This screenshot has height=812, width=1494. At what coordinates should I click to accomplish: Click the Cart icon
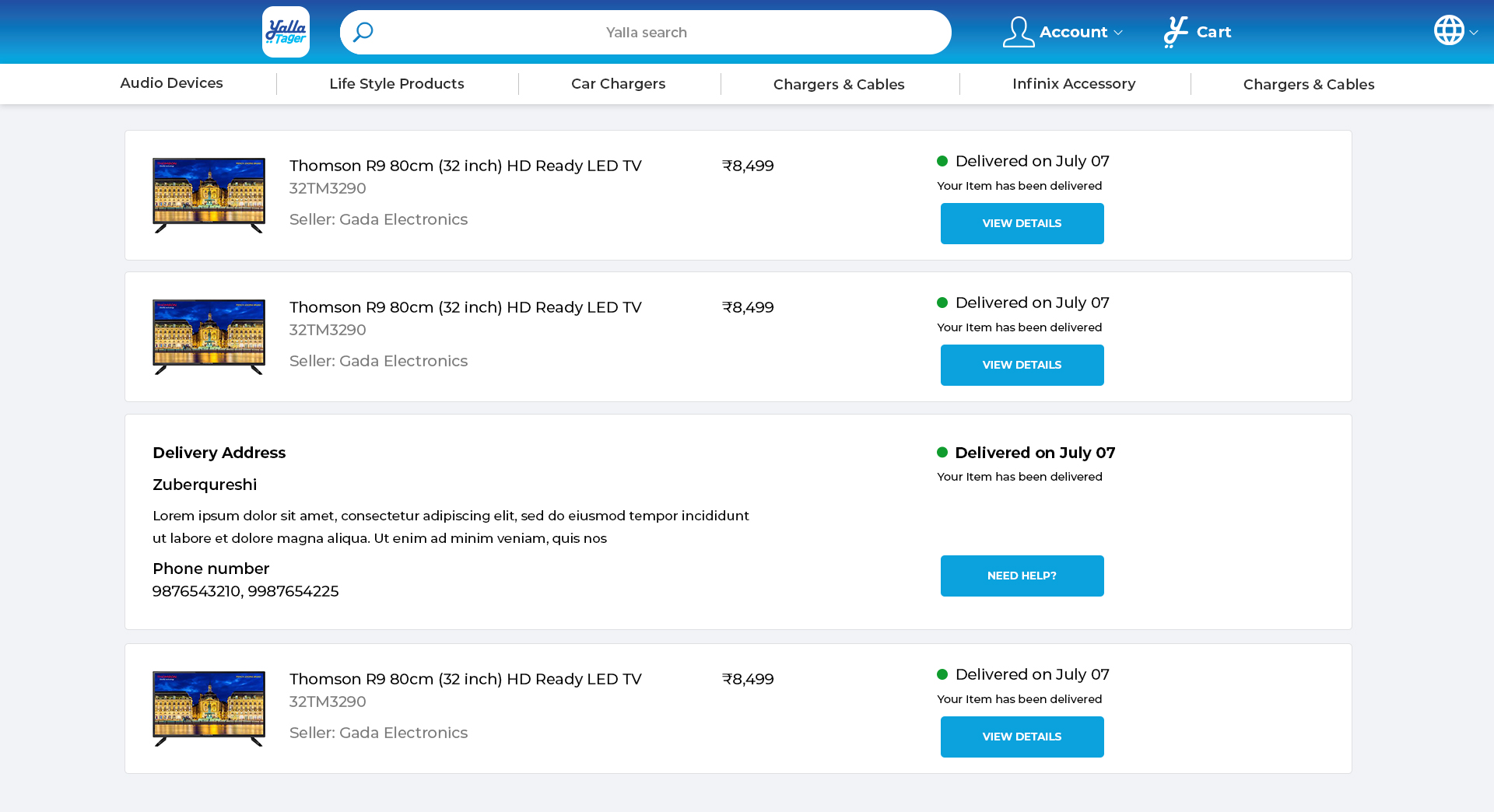click(x=1175, y=32)
